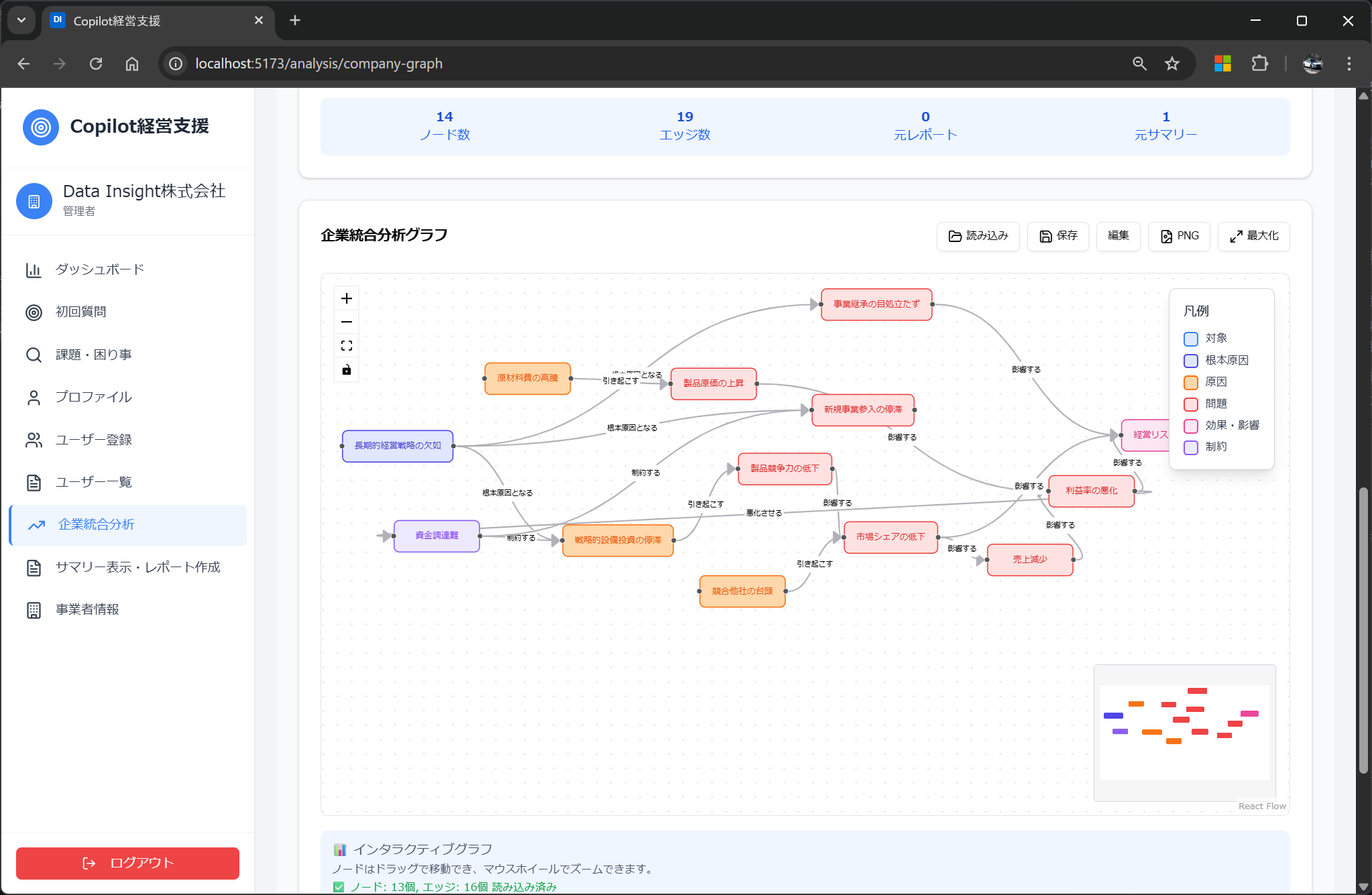Click the 保存 save button
The image size is (1372, 895).
pyautogui.click(x=1058, y=236)
